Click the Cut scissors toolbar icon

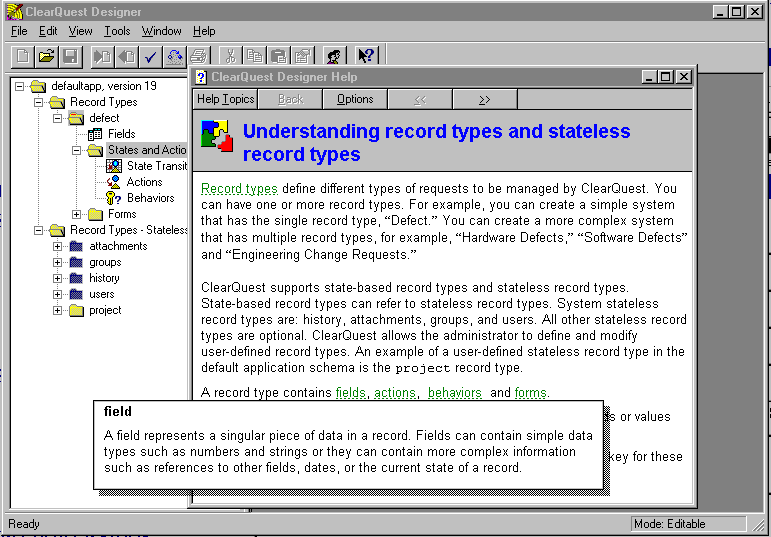click(230, 57)
